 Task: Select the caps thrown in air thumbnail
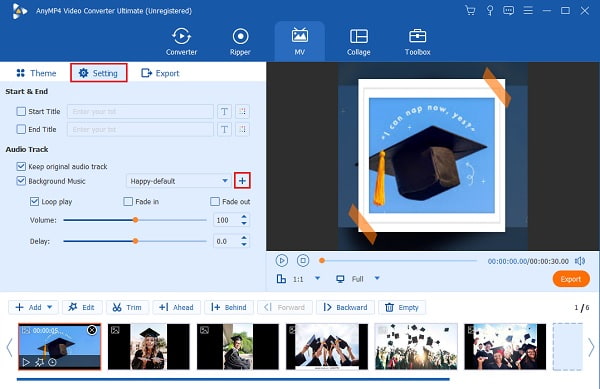[416, 347]
